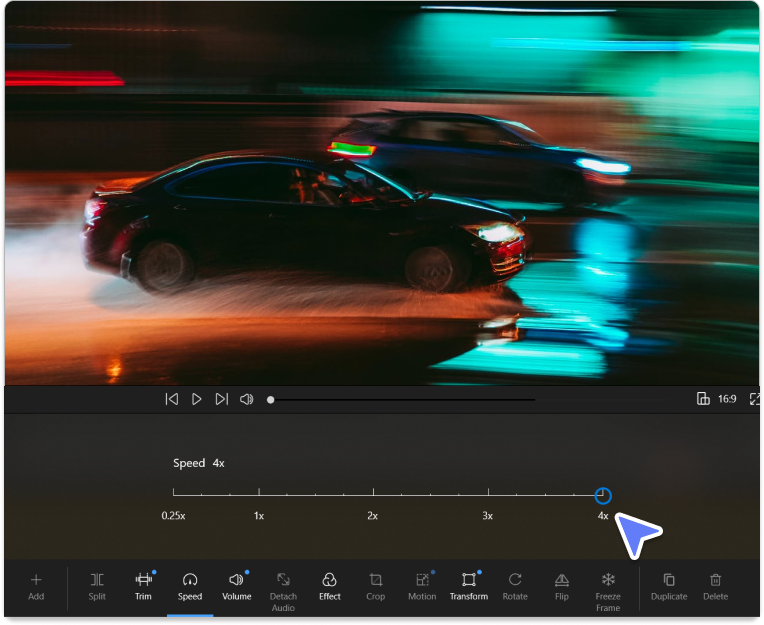Click the Flip tool

tap(562, 587)
